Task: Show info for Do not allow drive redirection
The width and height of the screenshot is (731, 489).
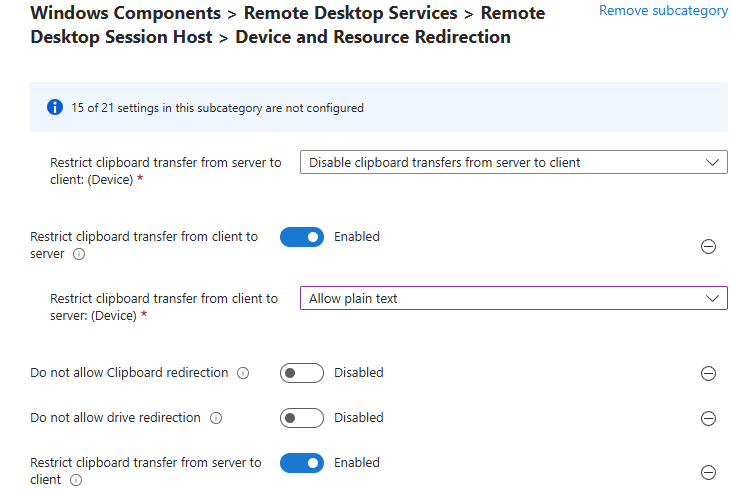Action: (x=215, y=418)
